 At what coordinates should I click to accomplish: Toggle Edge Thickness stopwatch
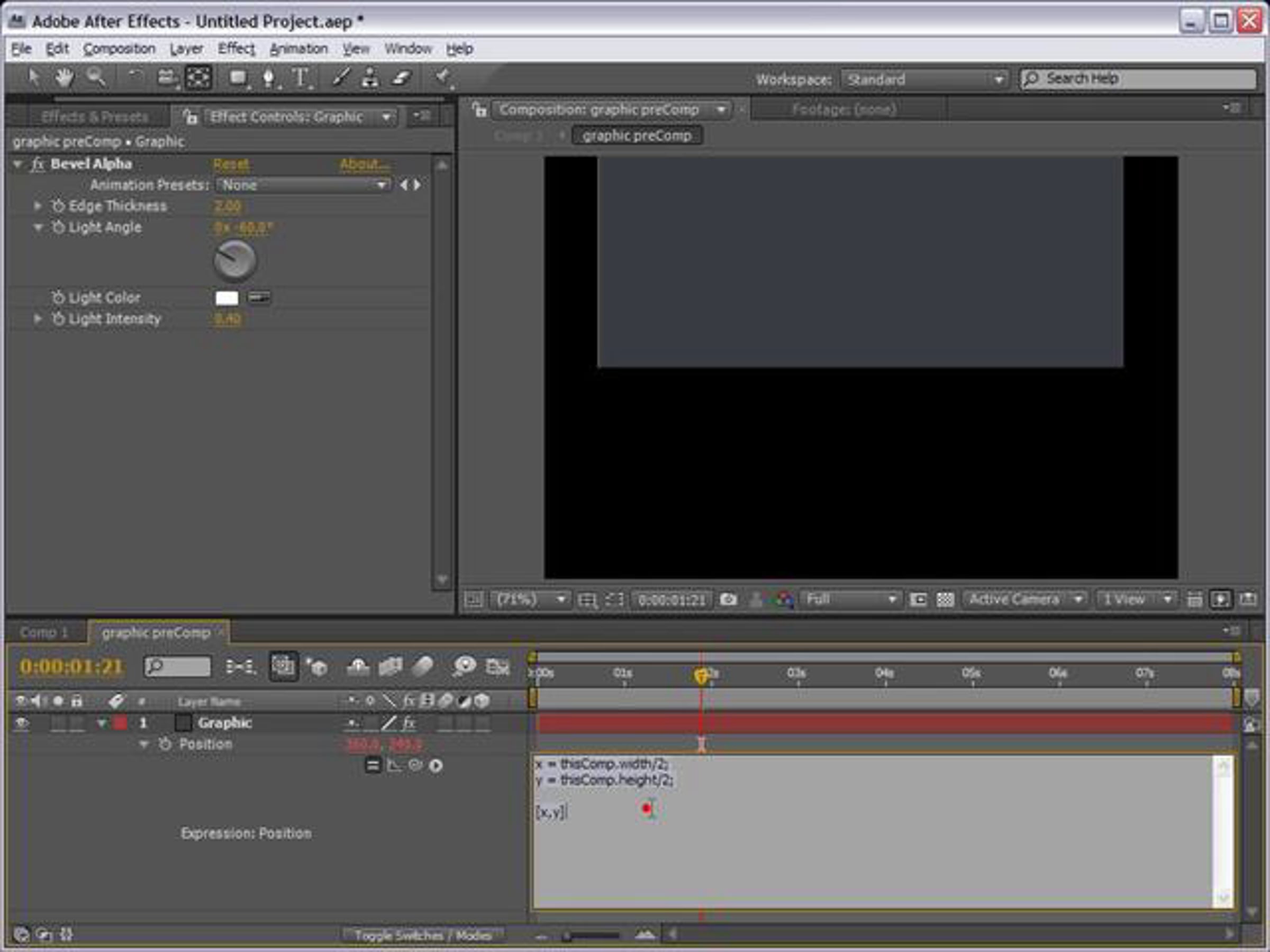click(x=58, y=206)
